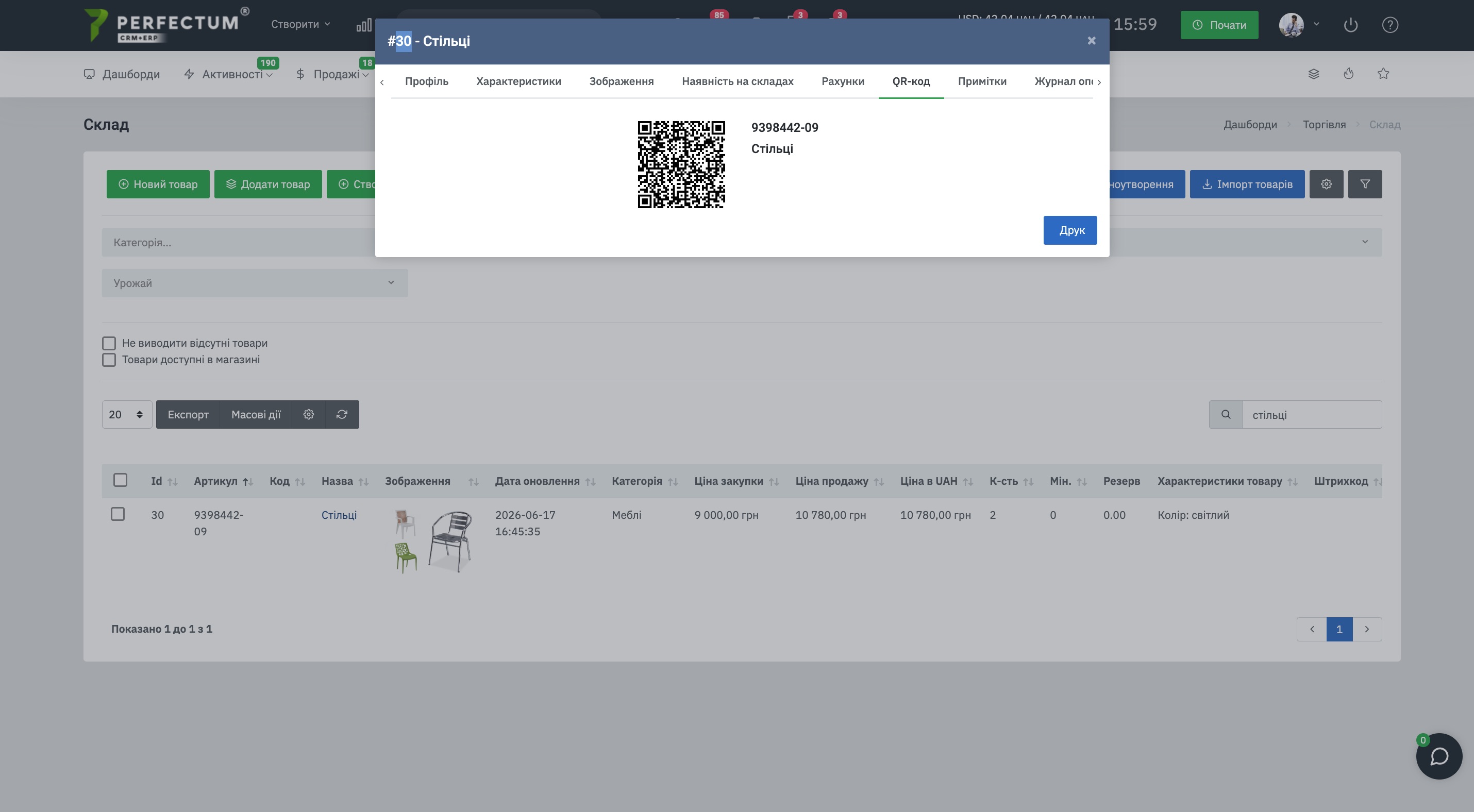Switch to the Характеристики tab

coord(518,81)
